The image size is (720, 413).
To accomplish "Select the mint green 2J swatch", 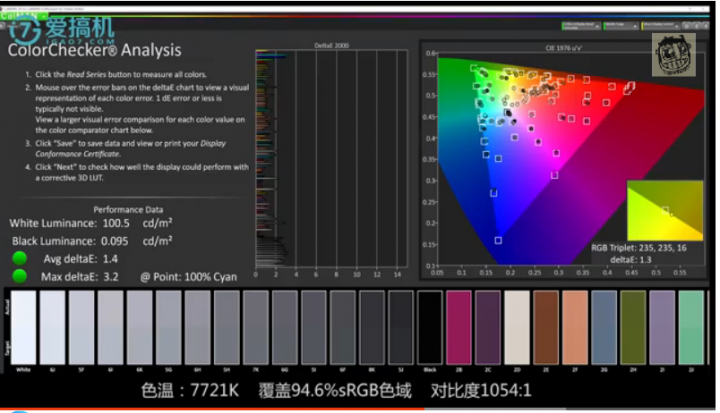I will coord(691,327).
